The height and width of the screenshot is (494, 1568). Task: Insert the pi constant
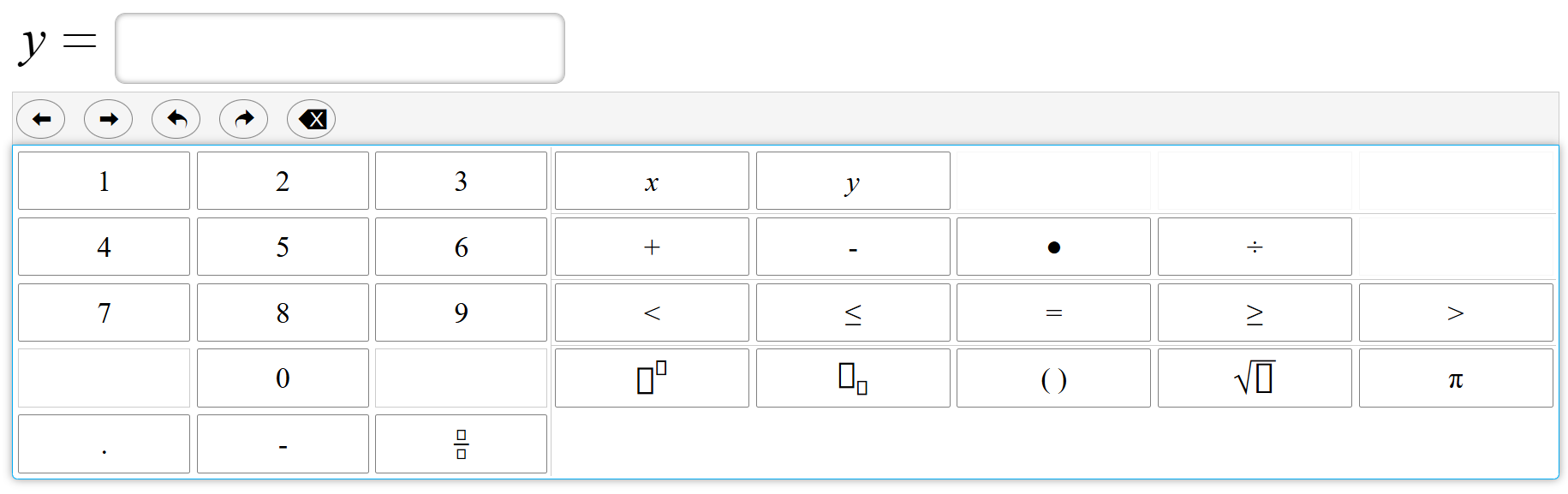click(1456, 378)
